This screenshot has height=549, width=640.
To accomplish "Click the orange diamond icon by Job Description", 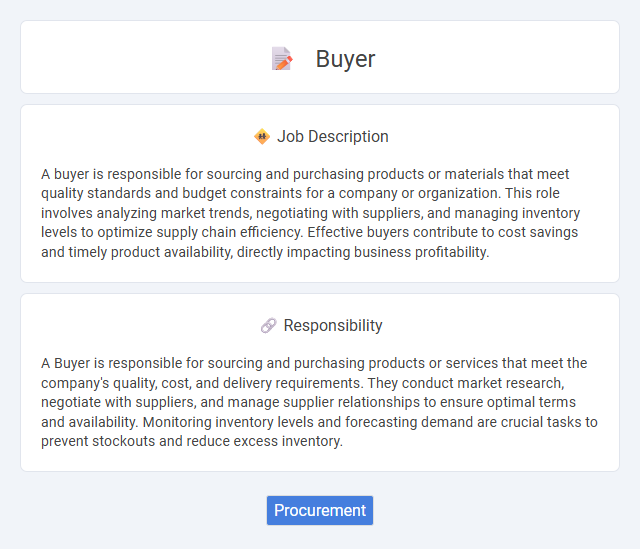I will (x=262, y=136).
